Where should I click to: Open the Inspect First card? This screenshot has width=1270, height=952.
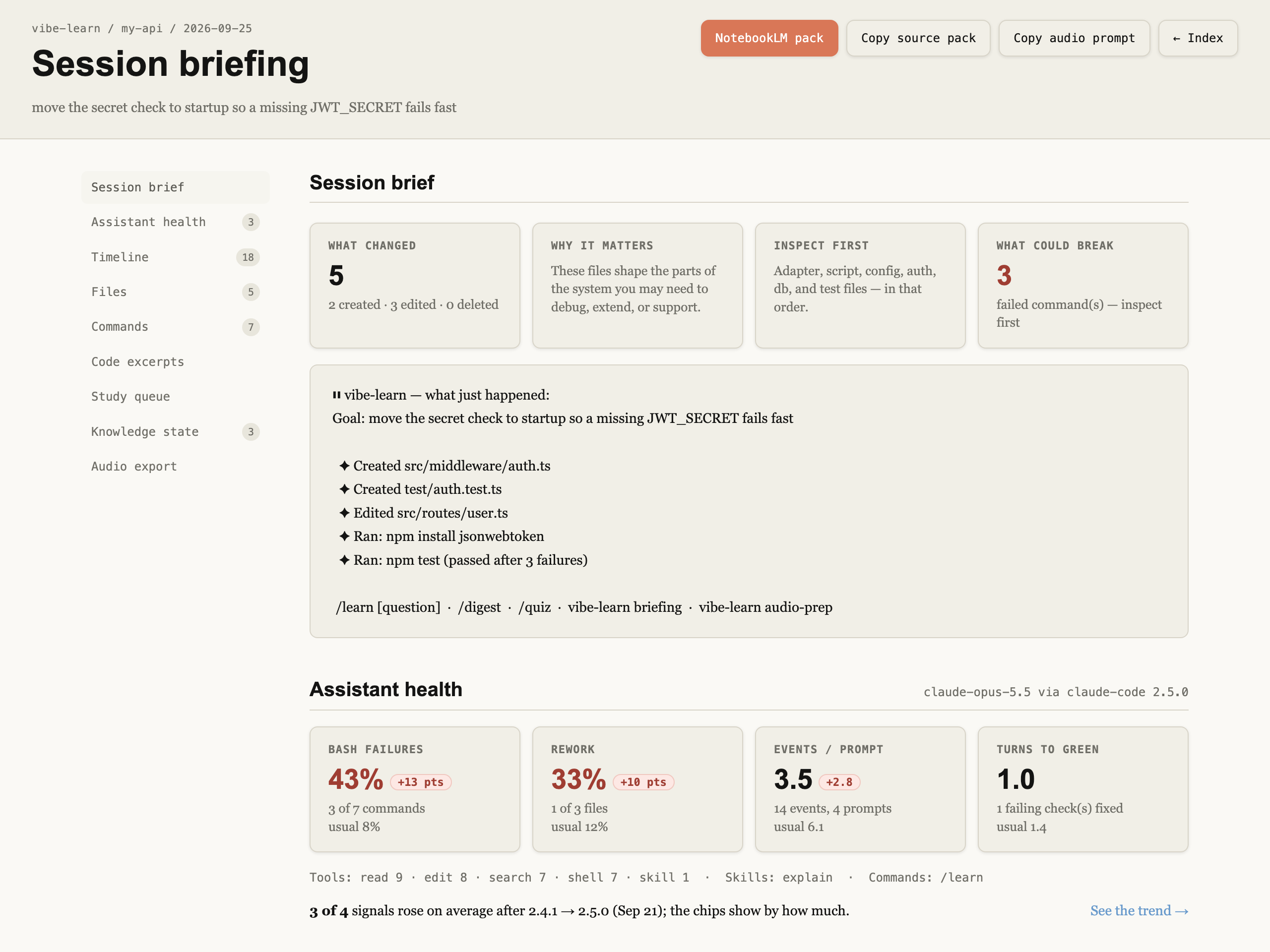[860, 285]
